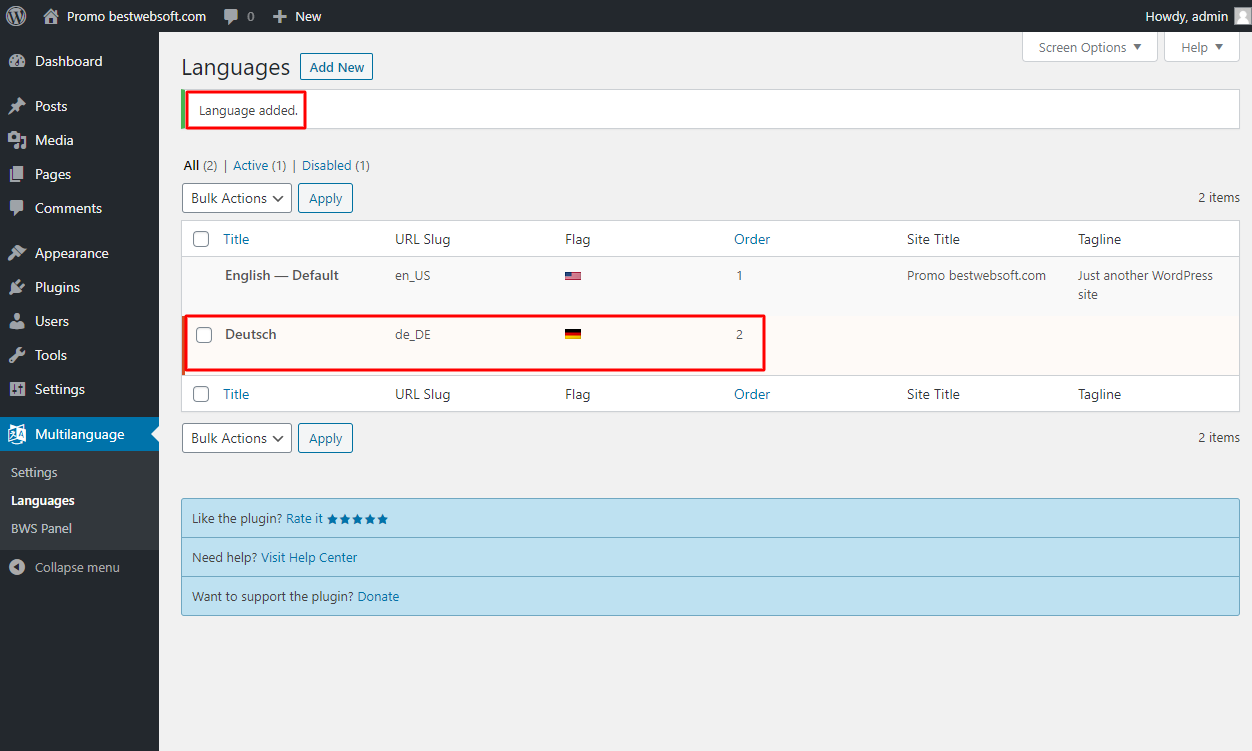
Task: Click the Pages icon in sidebar
Action: [x=17, y=174]
